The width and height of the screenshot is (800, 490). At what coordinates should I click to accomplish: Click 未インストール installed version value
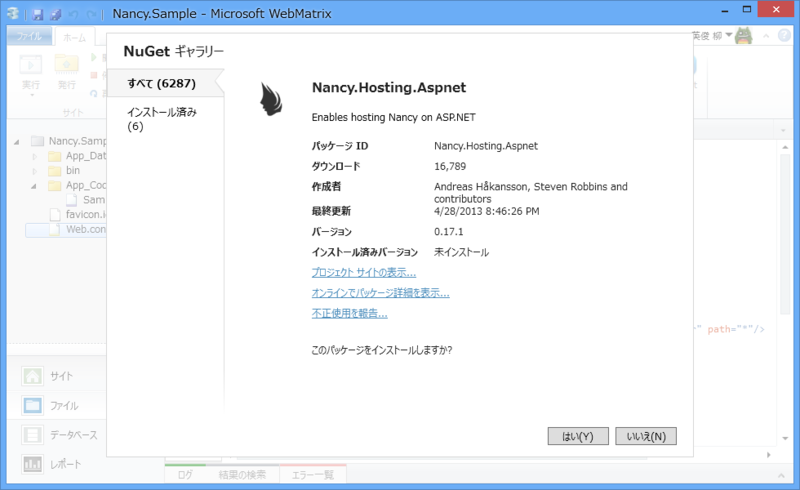click(x=461, y=252)
